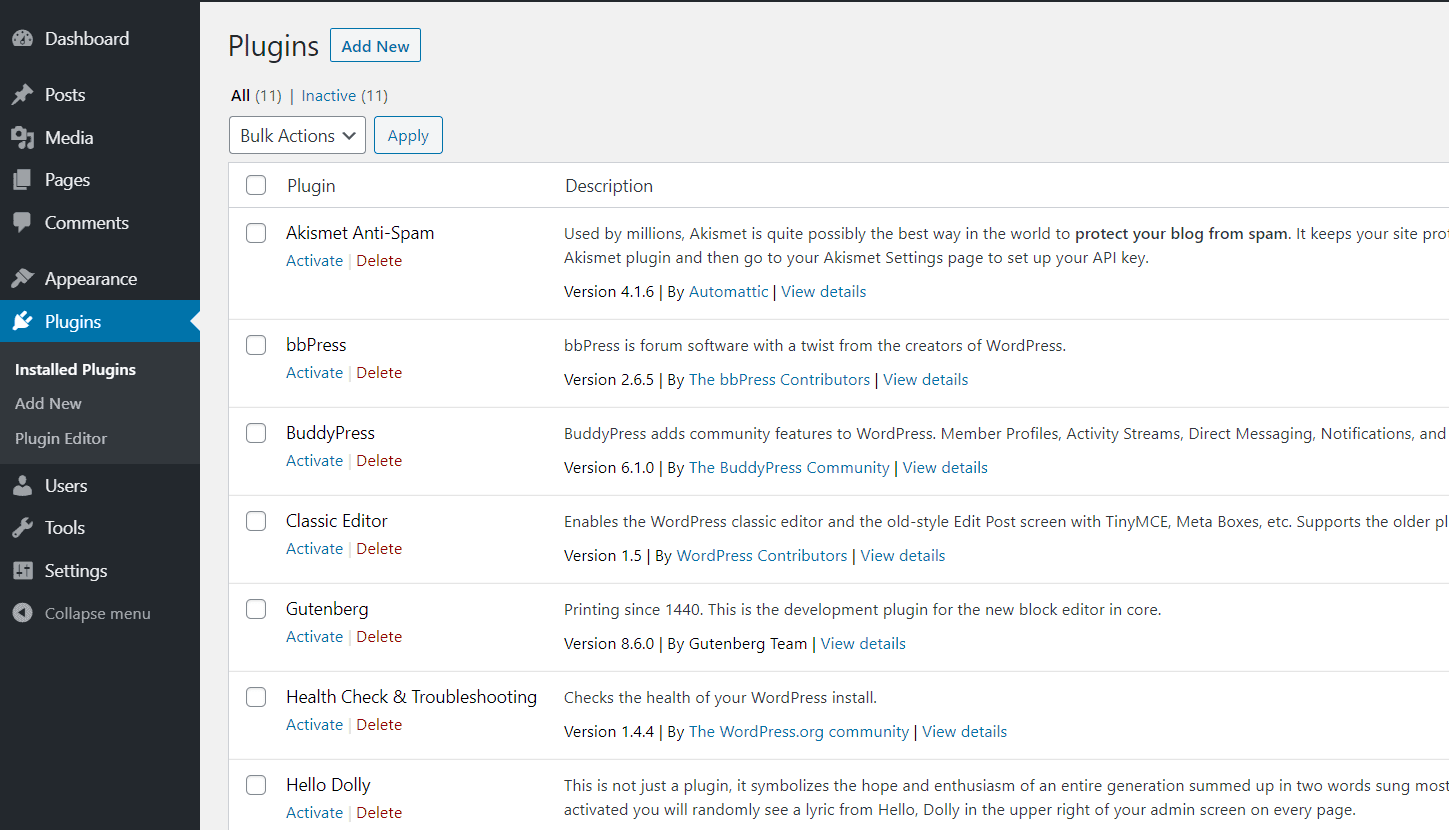The width and height of the screenshot is (1449, 830).
Task: Open the Settings gear in the sidebar
Action: (x=22, y=570)
